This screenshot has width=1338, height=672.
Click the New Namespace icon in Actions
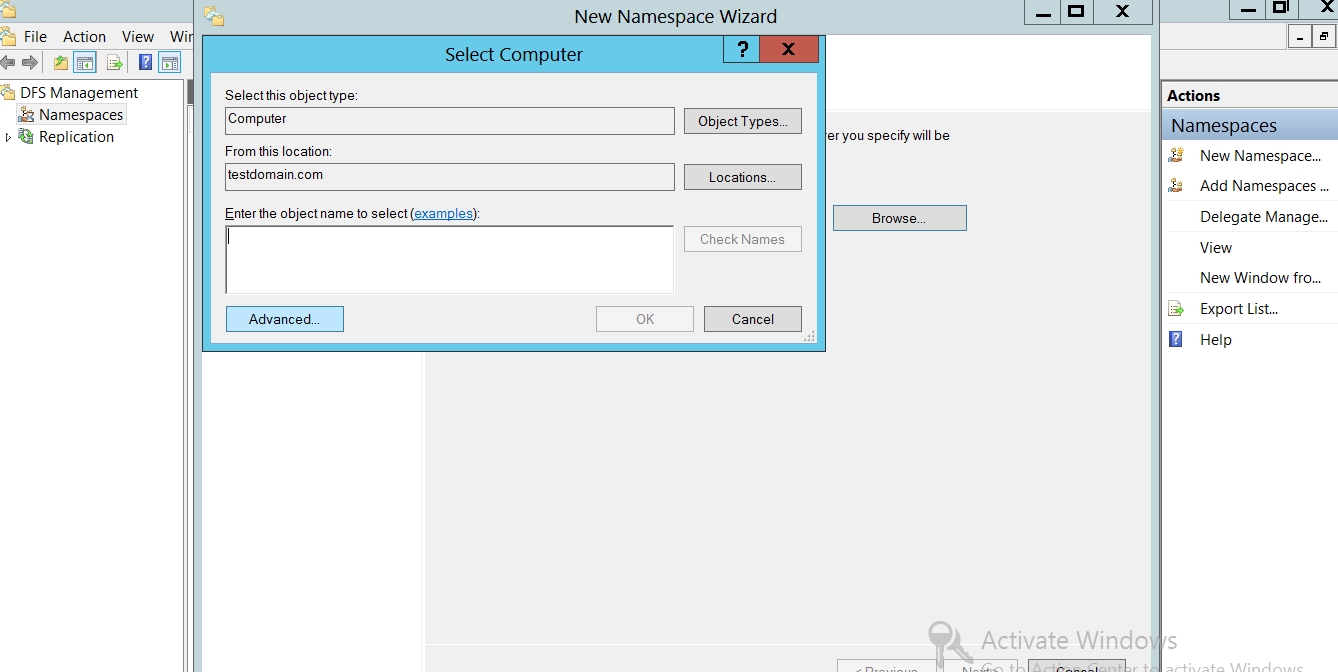tap(1177, 156)
